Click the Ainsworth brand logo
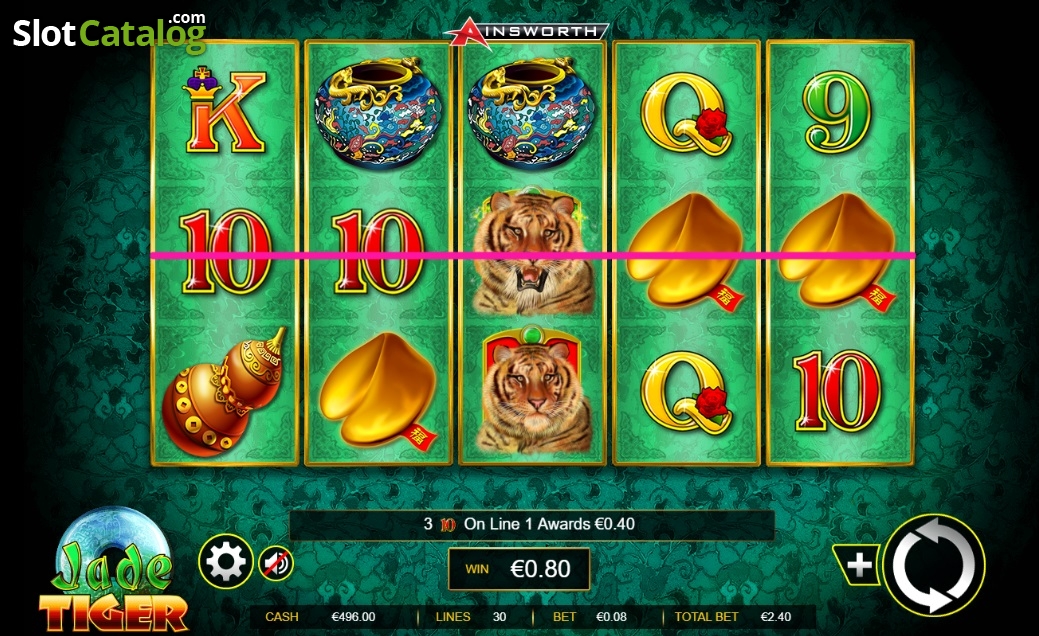The width and height of the screenshot is (1039, 636). [x=526, y=34]
